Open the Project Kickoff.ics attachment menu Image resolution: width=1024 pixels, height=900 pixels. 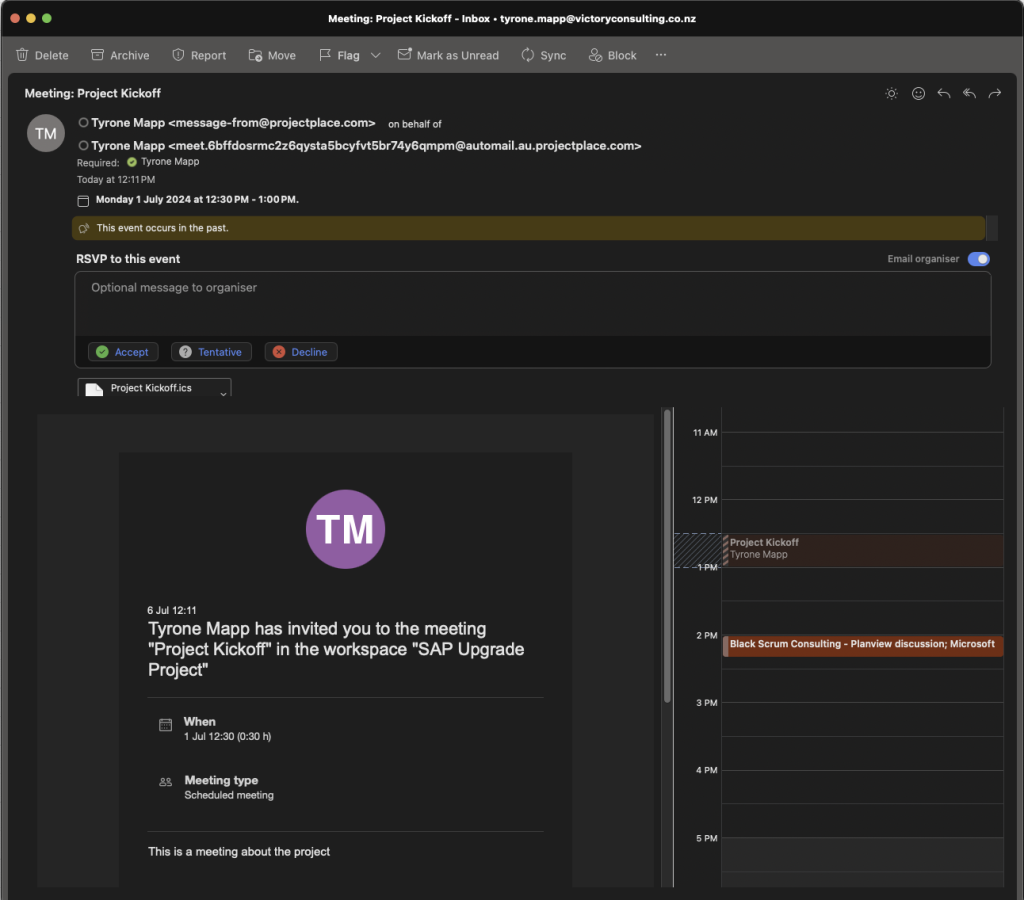click(223, 393)
